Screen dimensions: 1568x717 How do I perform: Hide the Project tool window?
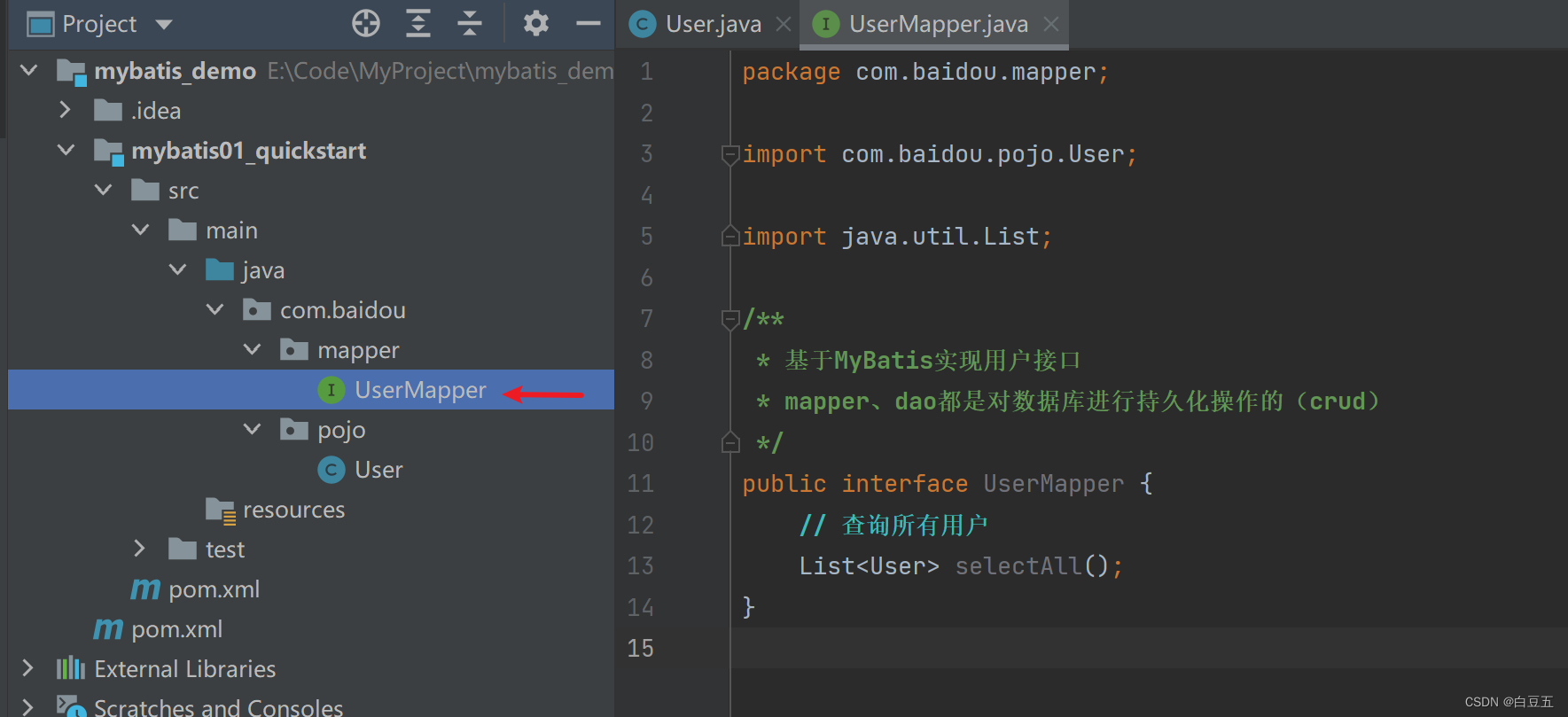click(x=589, y=23)
